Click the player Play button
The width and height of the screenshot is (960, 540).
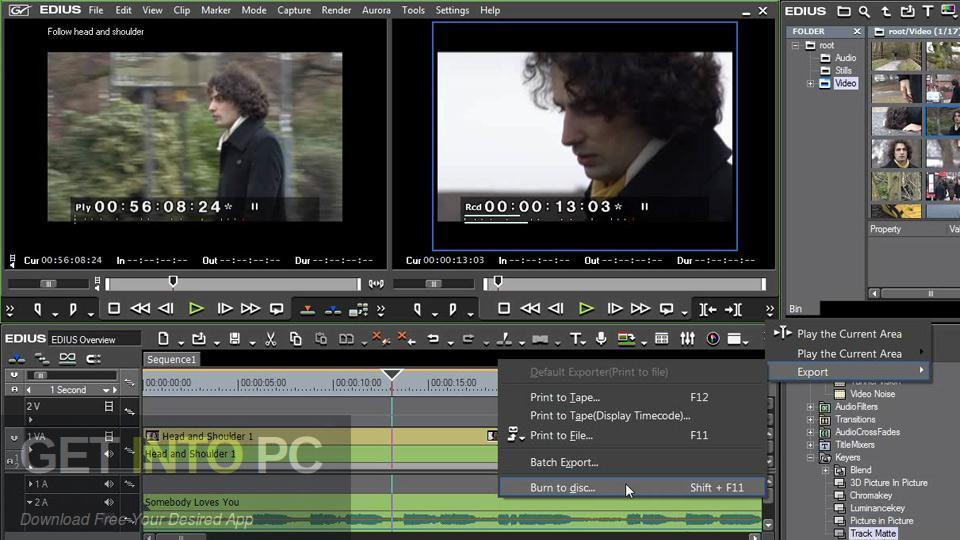click(196, 309)
